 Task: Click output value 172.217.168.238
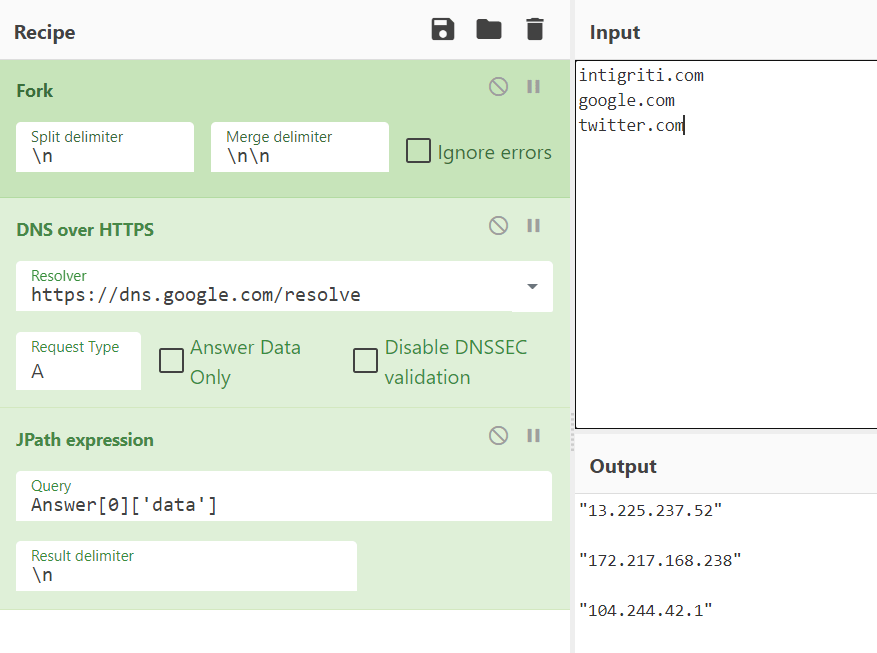click(x=660, y=560)
